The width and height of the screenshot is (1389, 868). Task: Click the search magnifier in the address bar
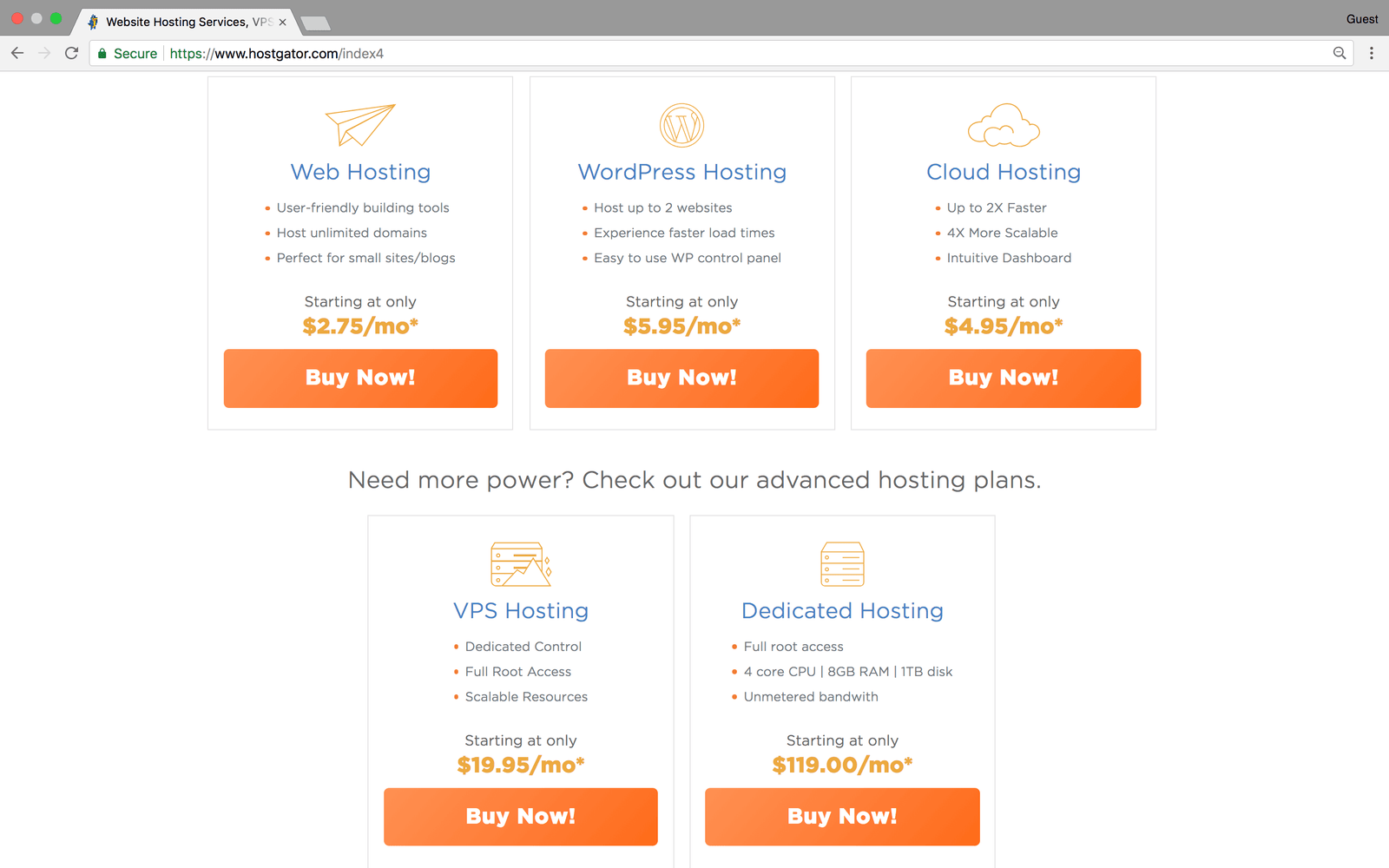coord(1340,53)
